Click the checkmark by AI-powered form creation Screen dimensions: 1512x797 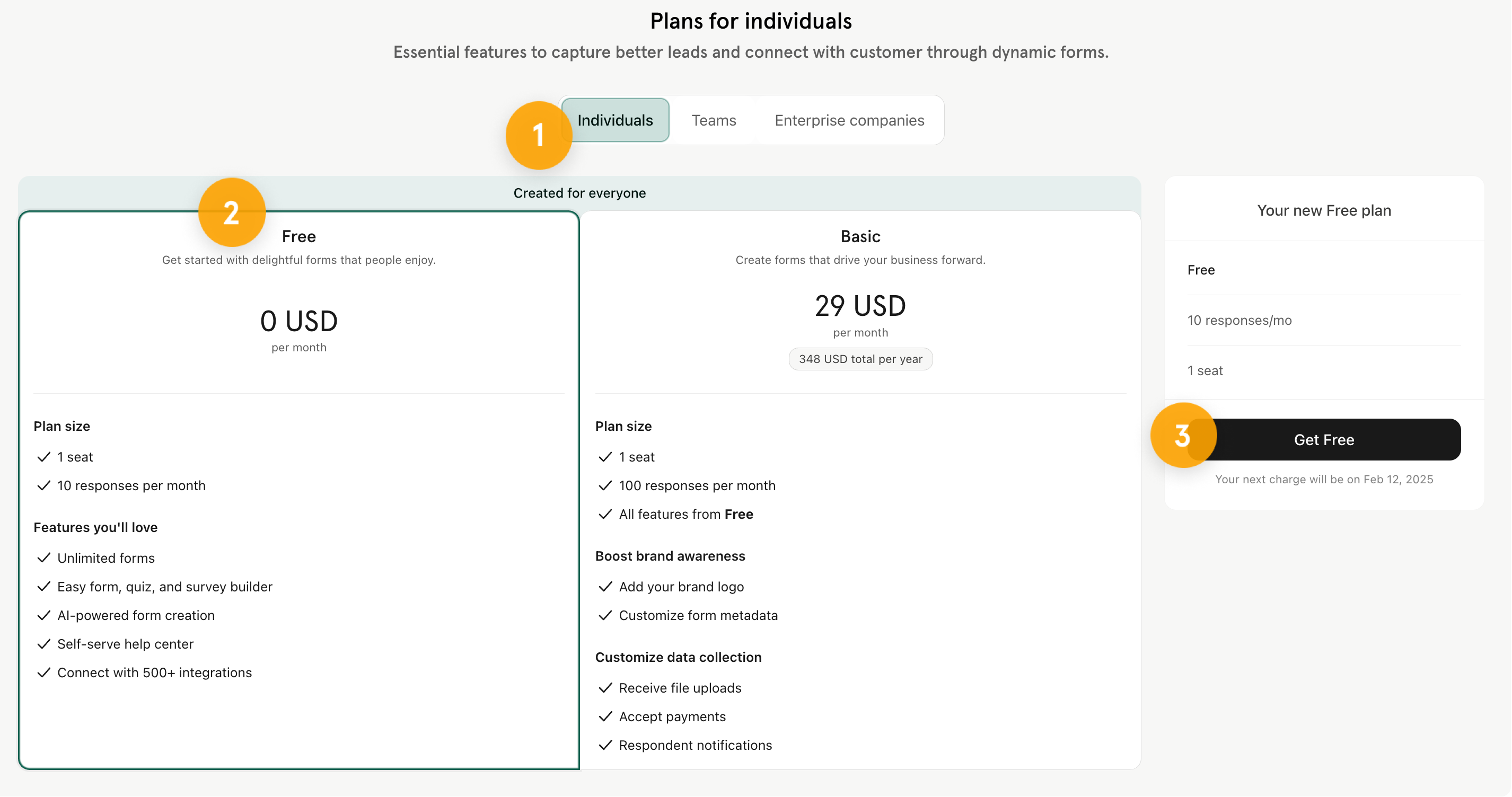point(43,615)
